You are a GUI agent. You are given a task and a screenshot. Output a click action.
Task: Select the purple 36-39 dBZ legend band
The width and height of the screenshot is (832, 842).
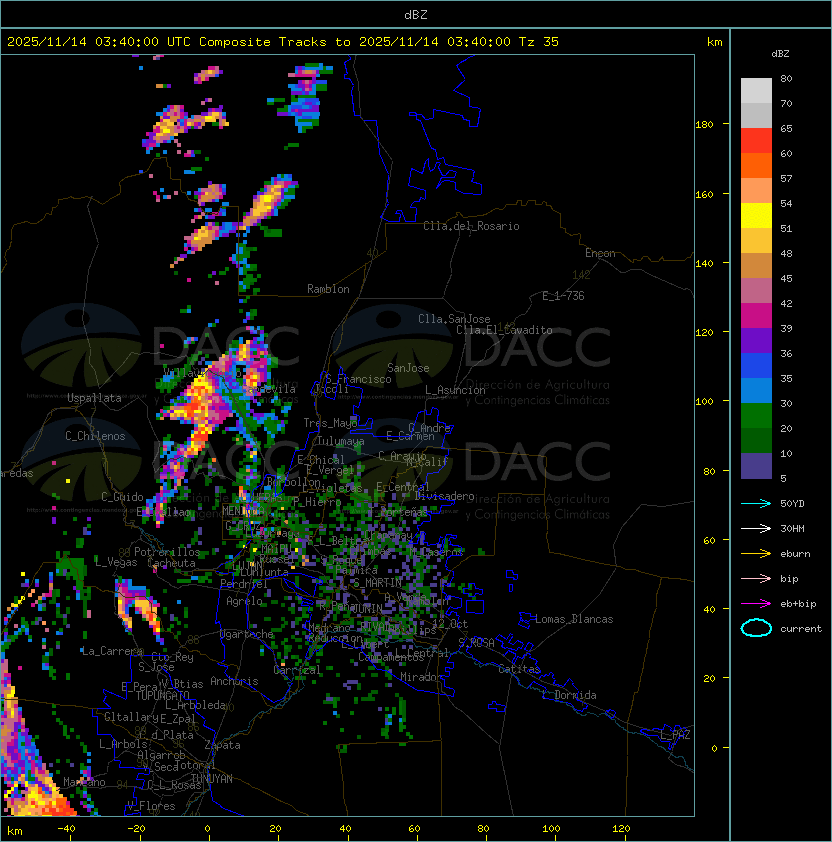pyautogui.click(x=756, y=340)
